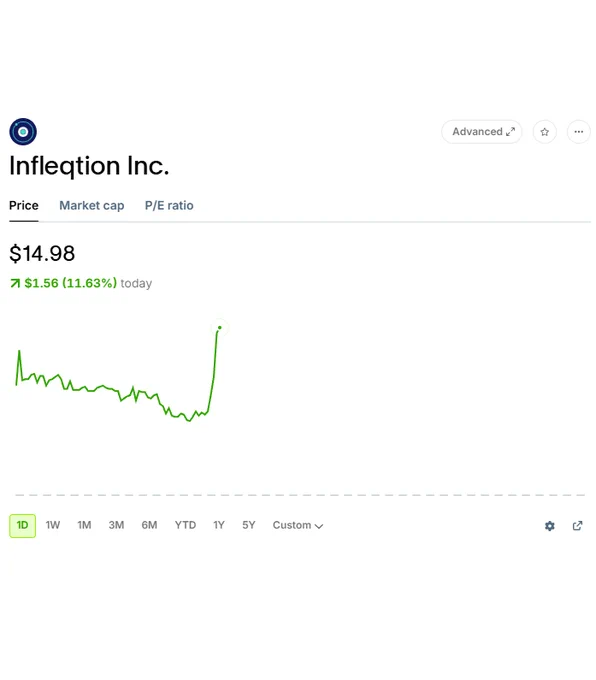Switch to the P/E ratio tab
The width and height of the screenshot is (596, 680).
(x=169, y=205)
